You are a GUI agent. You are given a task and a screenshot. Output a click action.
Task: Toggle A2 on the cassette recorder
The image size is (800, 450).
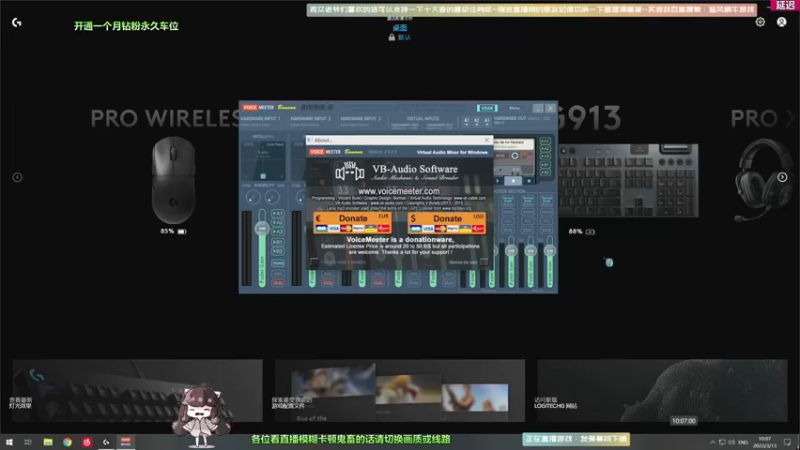545,149
